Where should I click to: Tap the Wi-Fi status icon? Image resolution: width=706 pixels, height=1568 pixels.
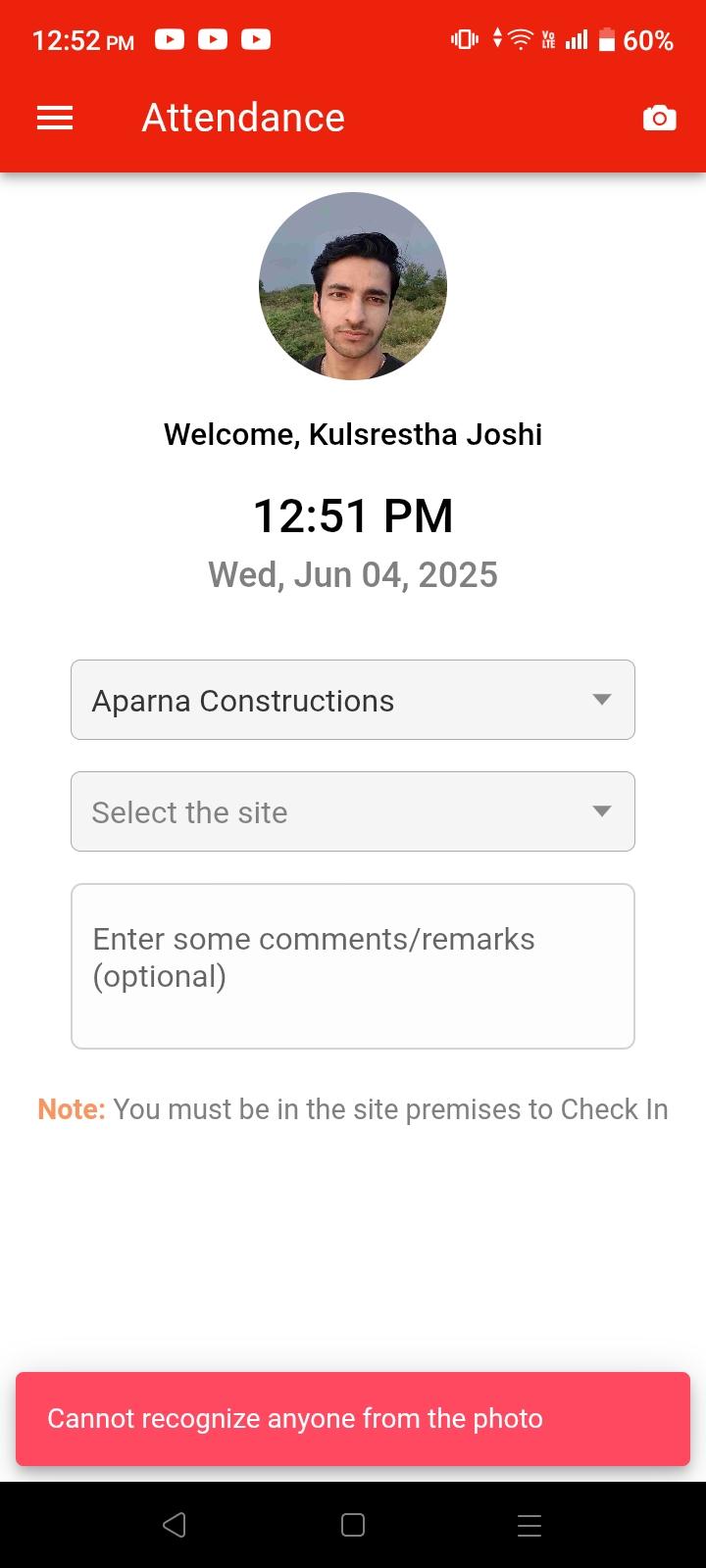pyautogui.click(x=521, y=39)
